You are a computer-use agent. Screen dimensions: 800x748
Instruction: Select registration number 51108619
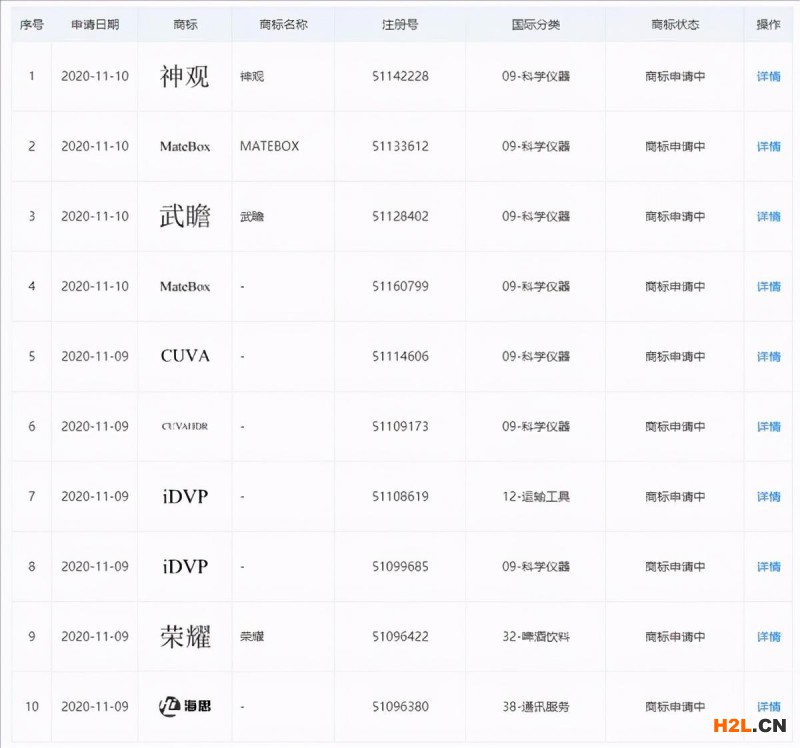[400, 496]
